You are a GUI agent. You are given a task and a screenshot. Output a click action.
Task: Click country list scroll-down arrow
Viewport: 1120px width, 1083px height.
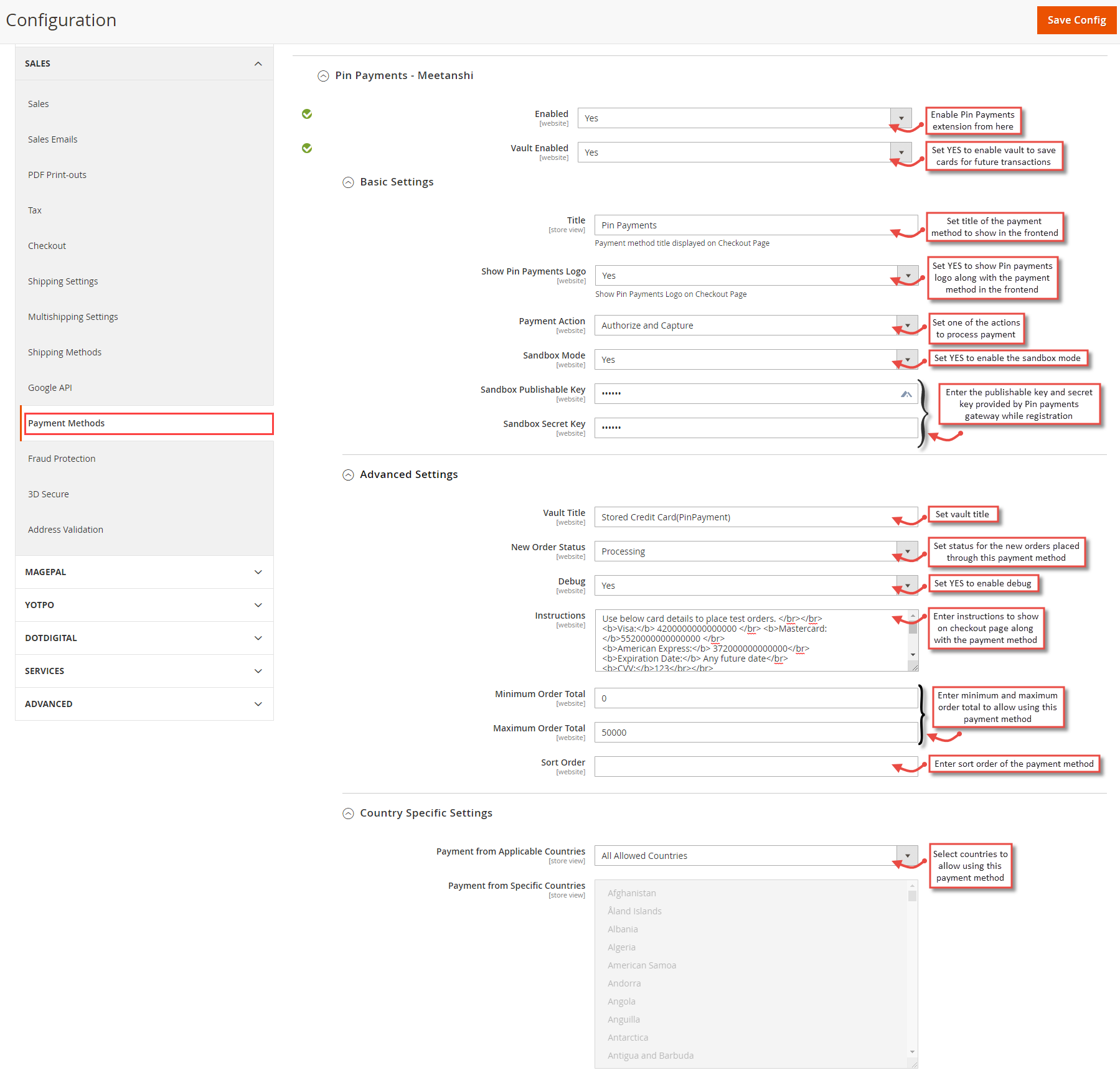tap(912, 1052)
